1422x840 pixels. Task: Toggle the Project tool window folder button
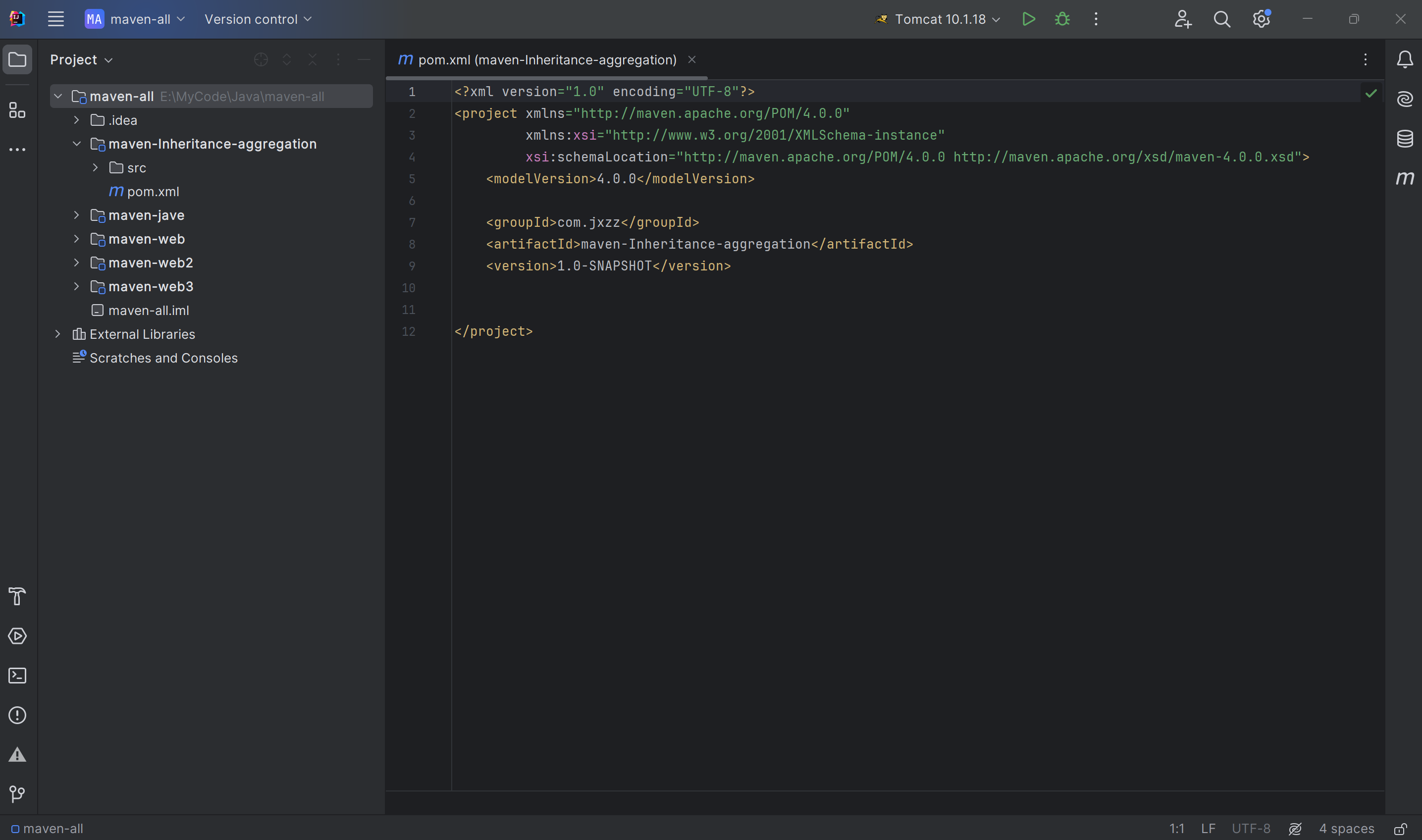(x=17, y=59)
